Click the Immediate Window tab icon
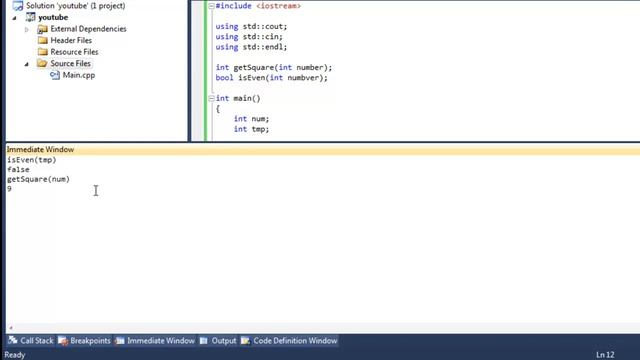Screen dimensions: 640x360 click(120, 341)
